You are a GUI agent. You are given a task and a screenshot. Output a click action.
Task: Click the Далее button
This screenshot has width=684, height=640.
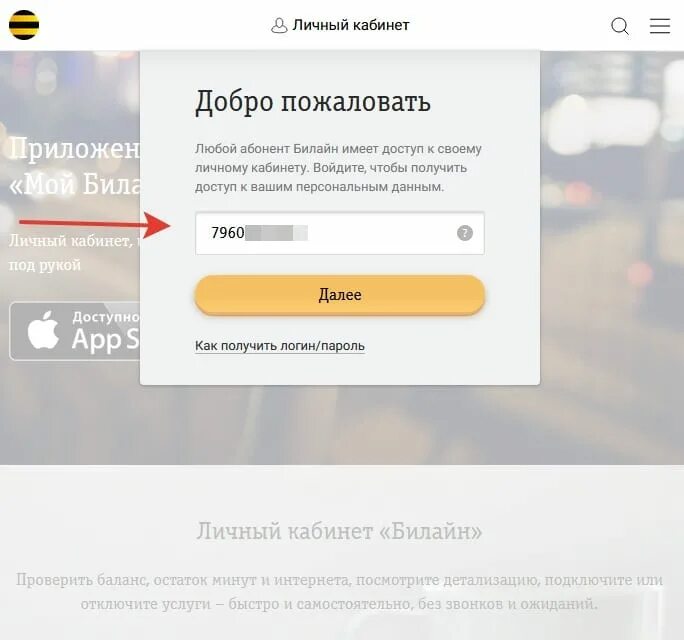pos(340,295)
